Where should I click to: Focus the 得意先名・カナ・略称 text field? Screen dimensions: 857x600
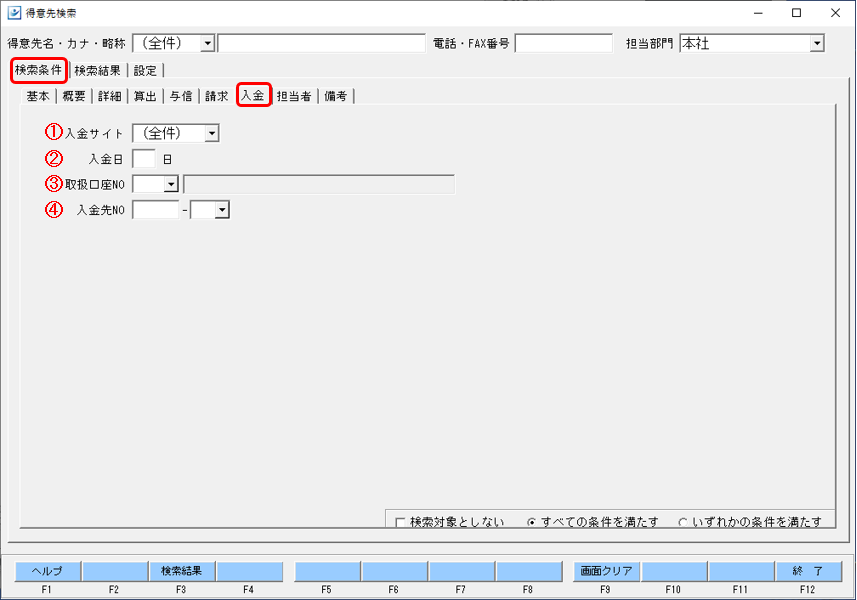(x=321, y=43)
